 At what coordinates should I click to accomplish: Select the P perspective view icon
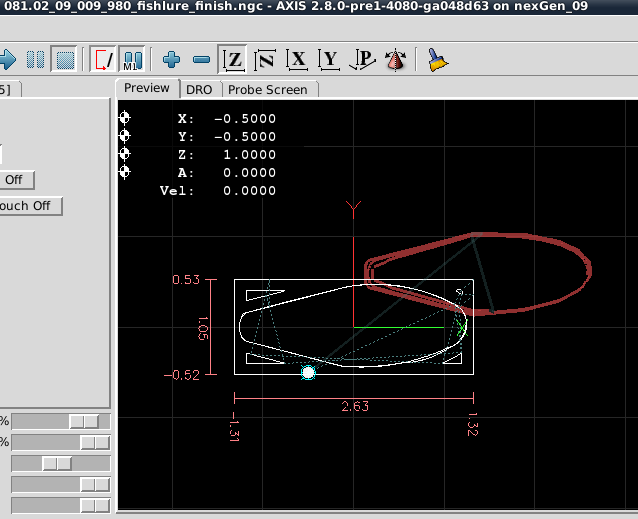[x=361, y=60]
